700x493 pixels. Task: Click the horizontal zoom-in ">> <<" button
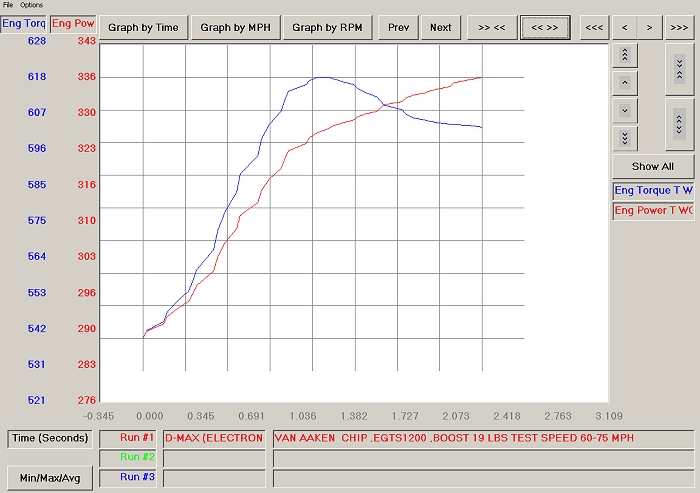click(x=491, y=27)
